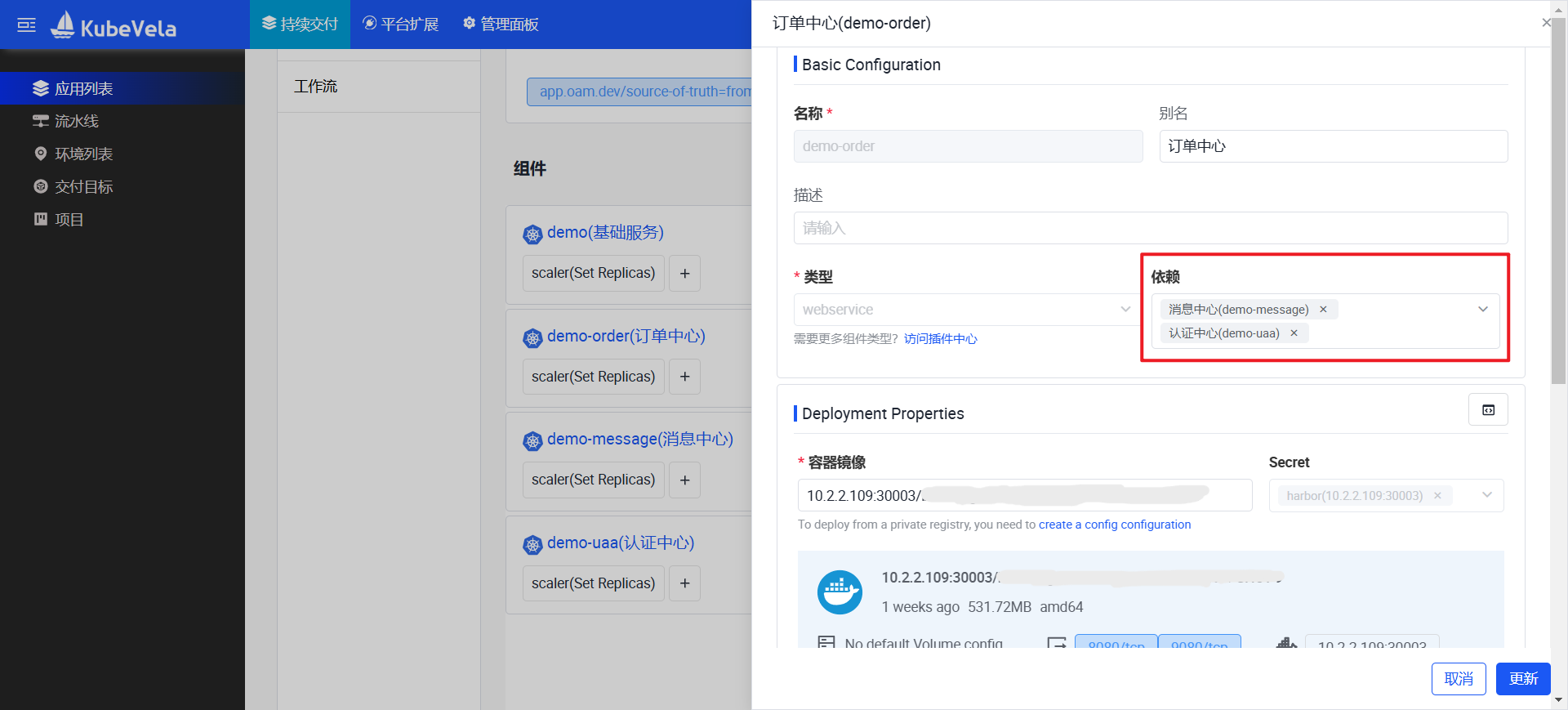
Task: Follow the 访问插件中心 link
Action: 940,339
